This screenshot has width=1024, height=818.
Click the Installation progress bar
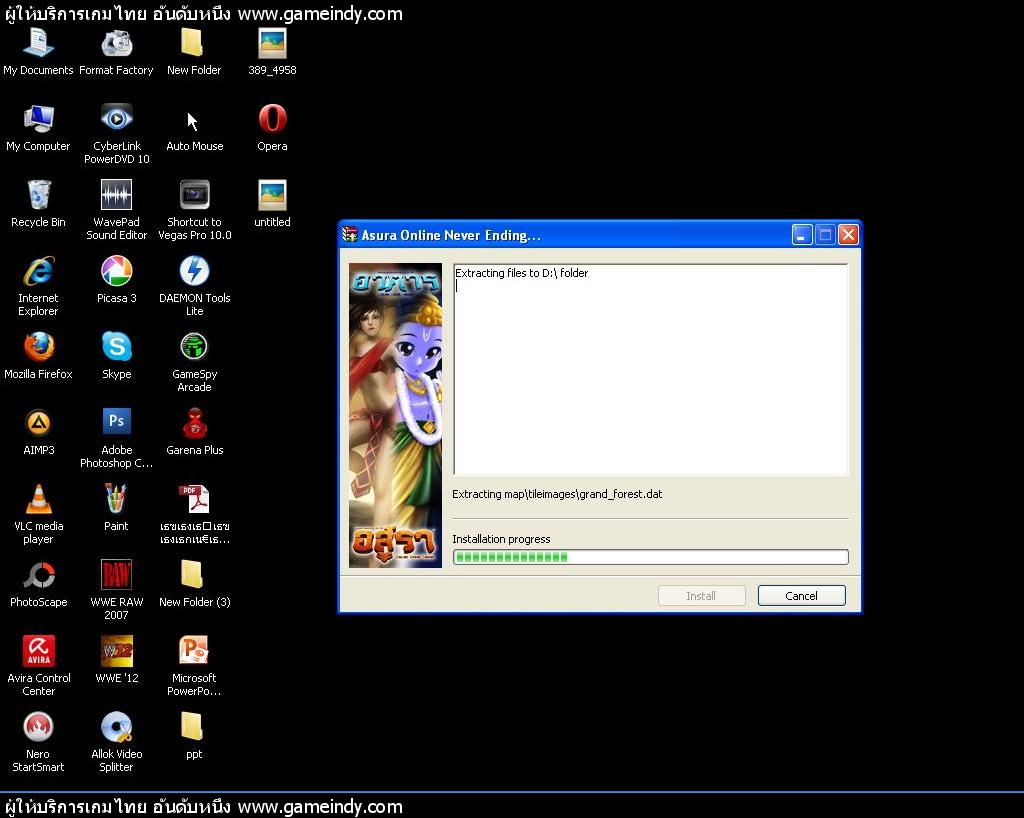click(x=650, y=557)
